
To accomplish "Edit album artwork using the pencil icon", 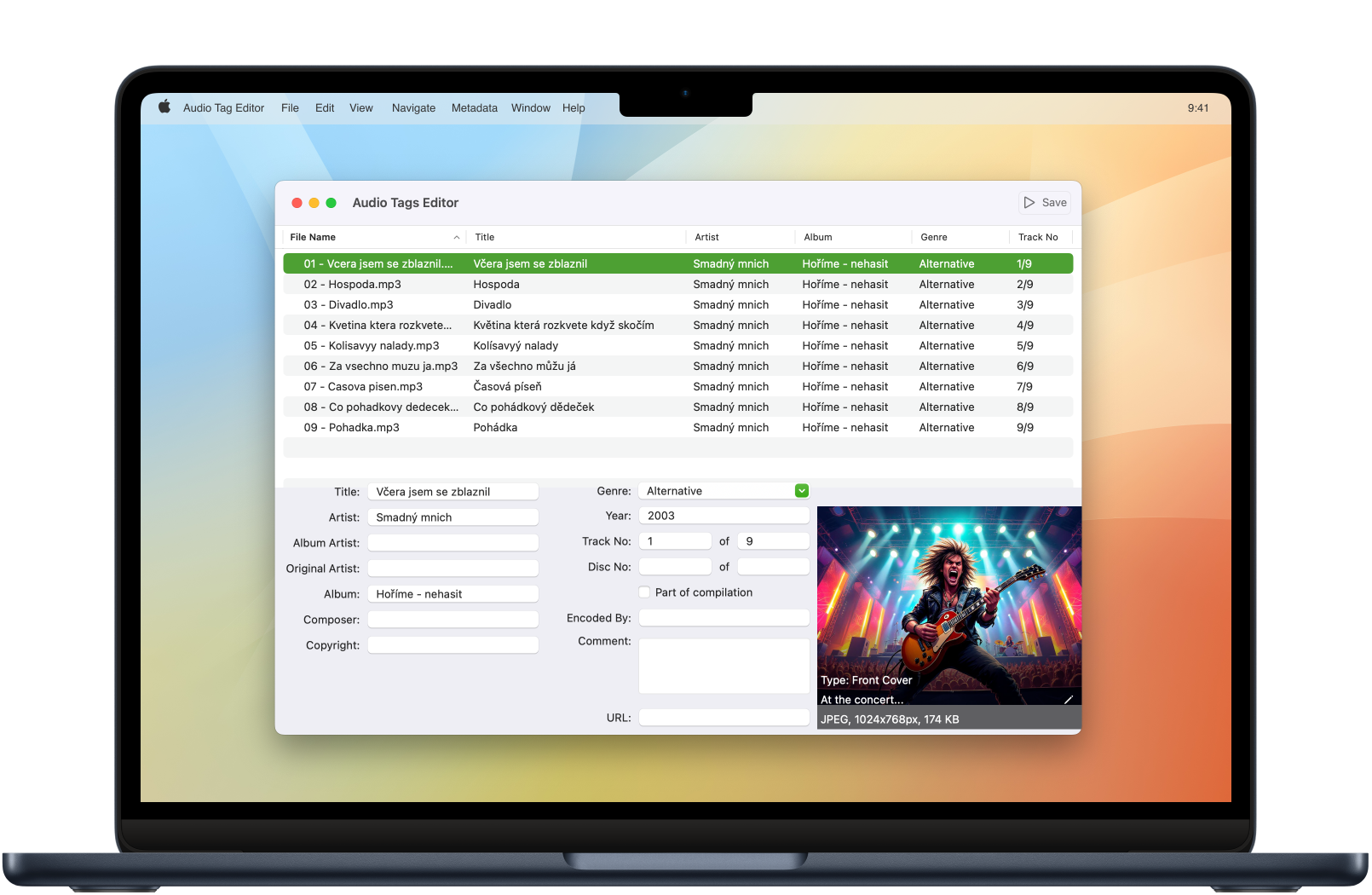I will pyautogui.click(x=1068, y=699).
